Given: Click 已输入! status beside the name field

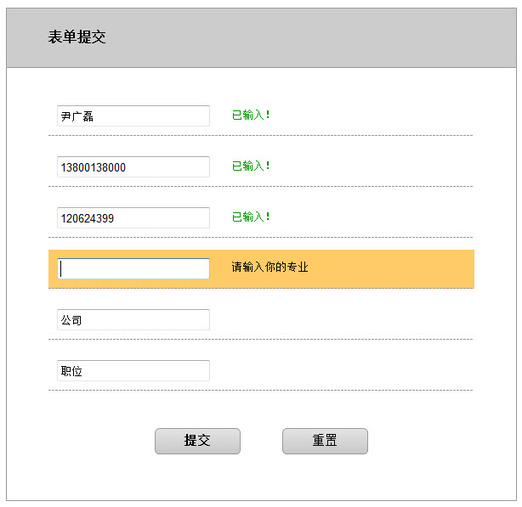Looking at the screenshot, I should click(x=251, y=115).
